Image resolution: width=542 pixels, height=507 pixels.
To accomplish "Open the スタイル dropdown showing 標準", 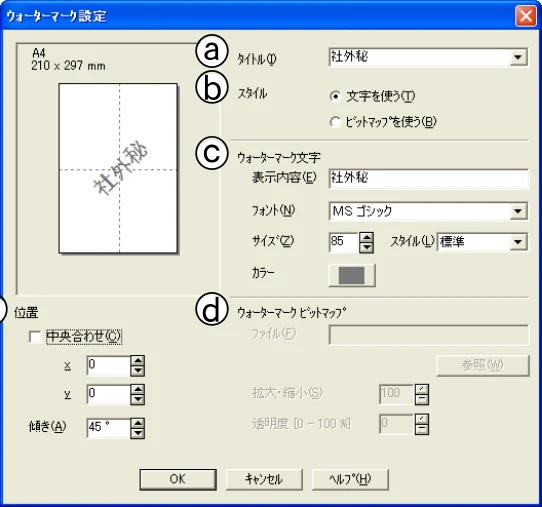I will click(518, 242).
